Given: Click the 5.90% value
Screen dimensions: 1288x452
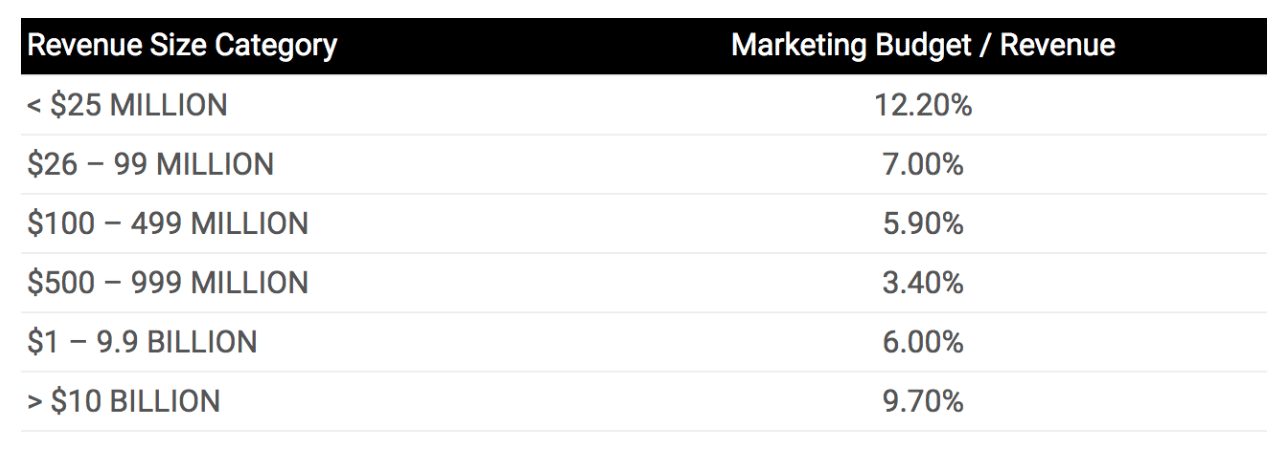Looking at the screenshot, I should [923, 224].
